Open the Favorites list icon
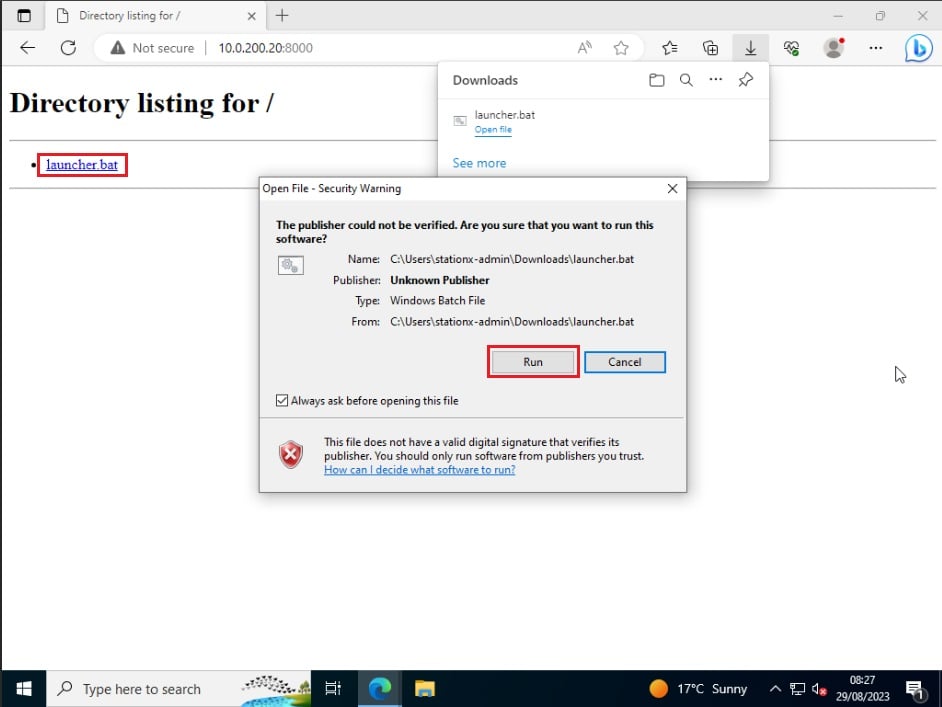 click(x=670, y=47)
